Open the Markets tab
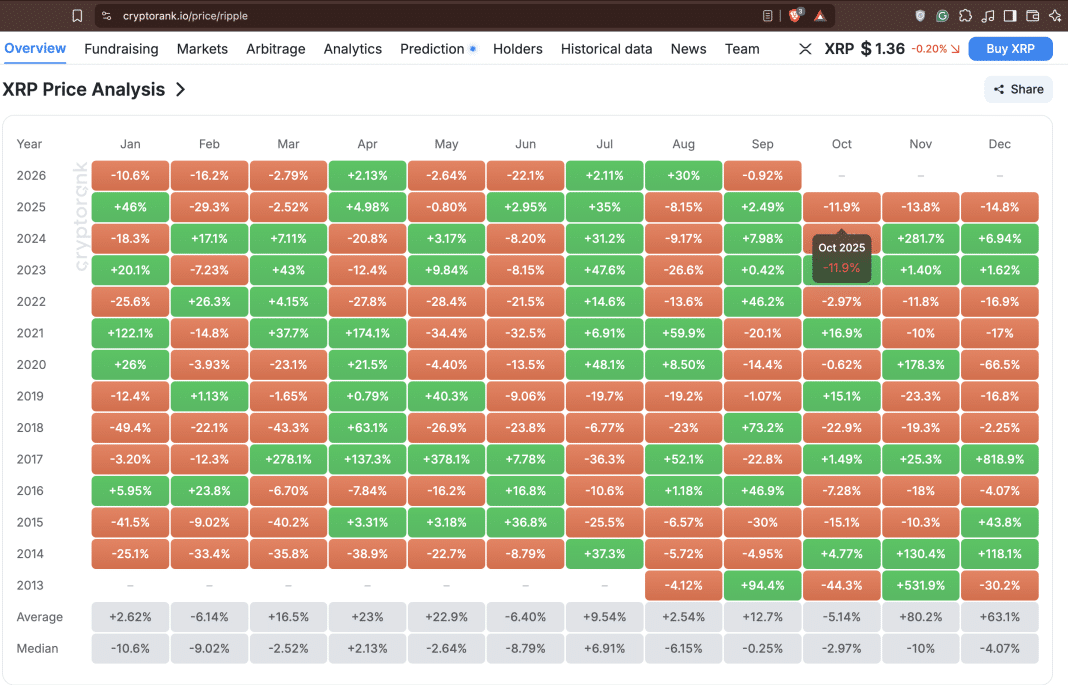This screenshot has height=685, width=1068. pyautogui.click(x=202, y=49)
